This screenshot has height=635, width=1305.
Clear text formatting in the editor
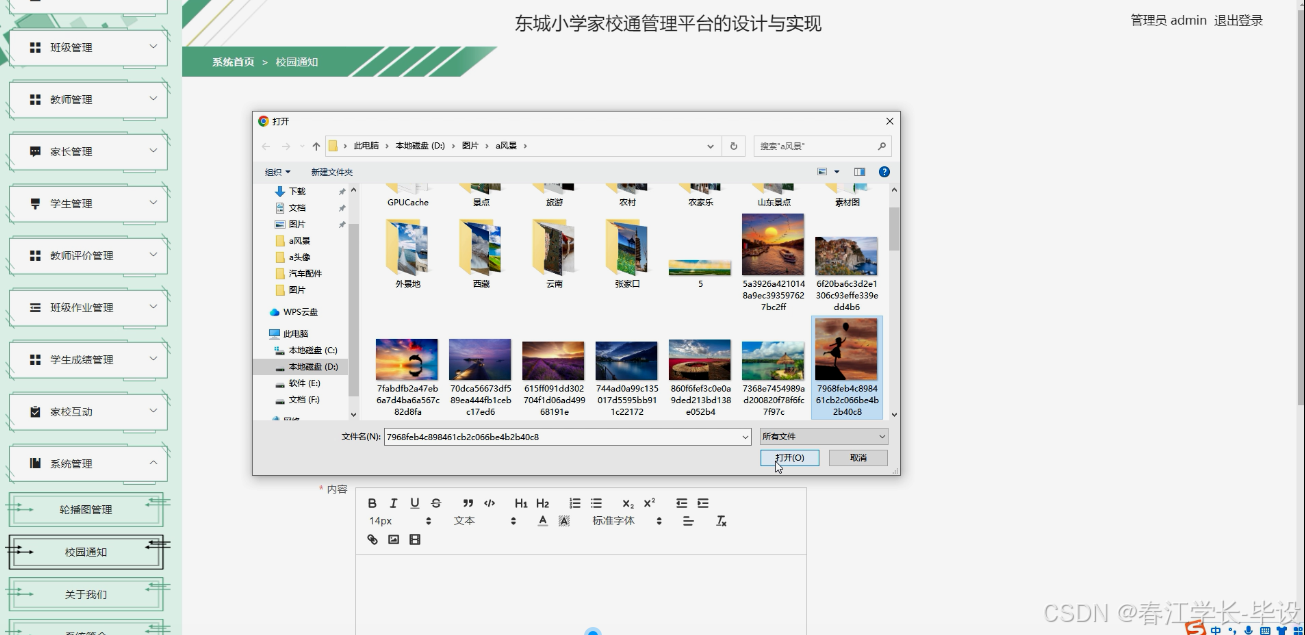(x=721, y=521)
